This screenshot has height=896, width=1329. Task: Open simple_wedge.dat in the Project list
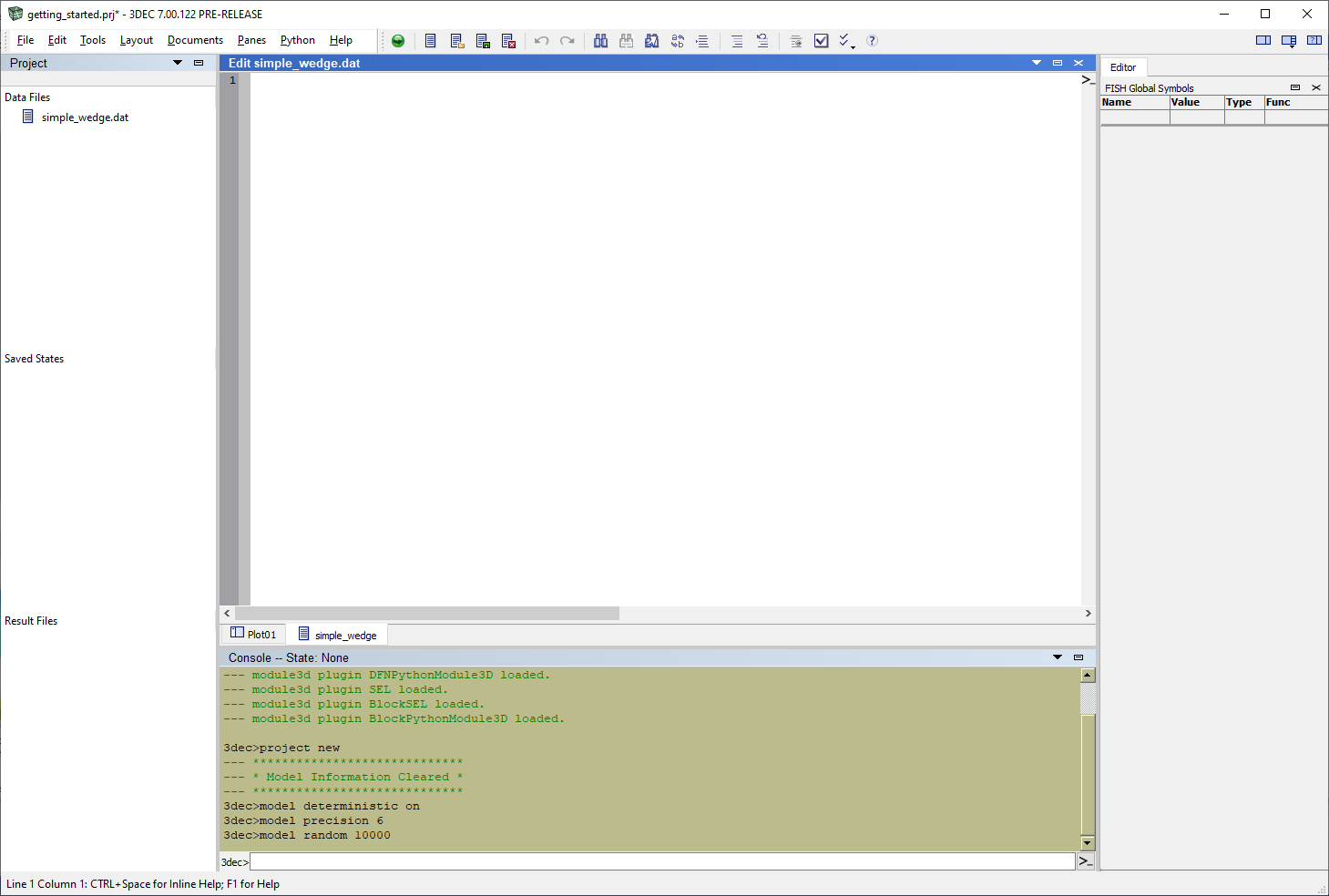[85, 117]
